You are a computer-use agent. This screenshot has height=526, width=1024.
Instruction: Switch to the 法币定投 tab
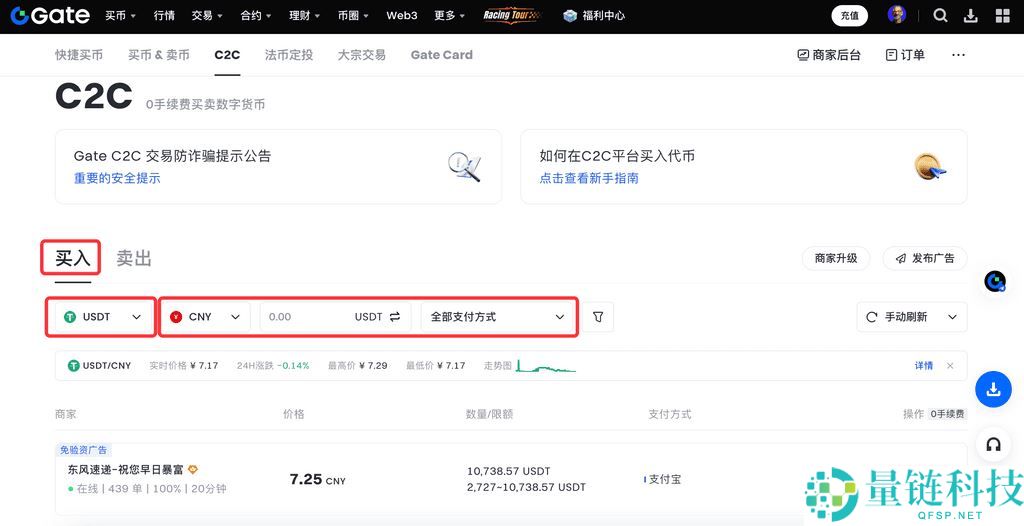289,55
